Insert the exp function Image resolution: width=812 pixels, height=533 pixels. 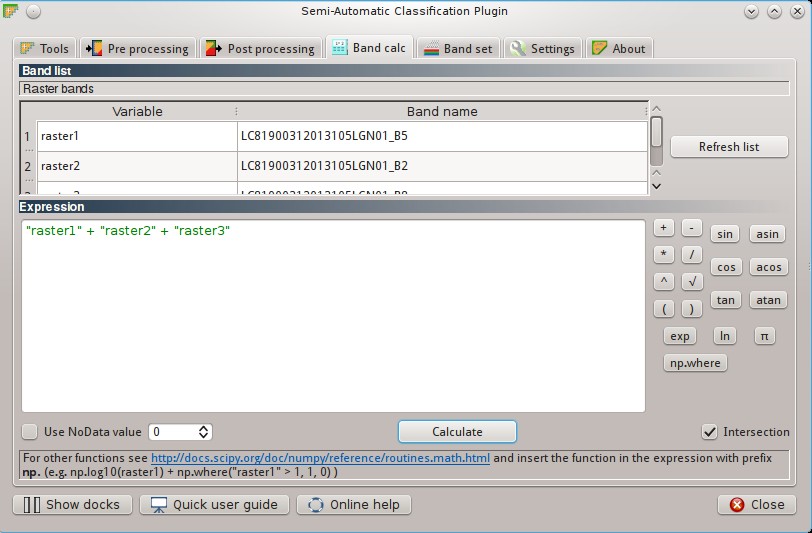tap(680, 336)
